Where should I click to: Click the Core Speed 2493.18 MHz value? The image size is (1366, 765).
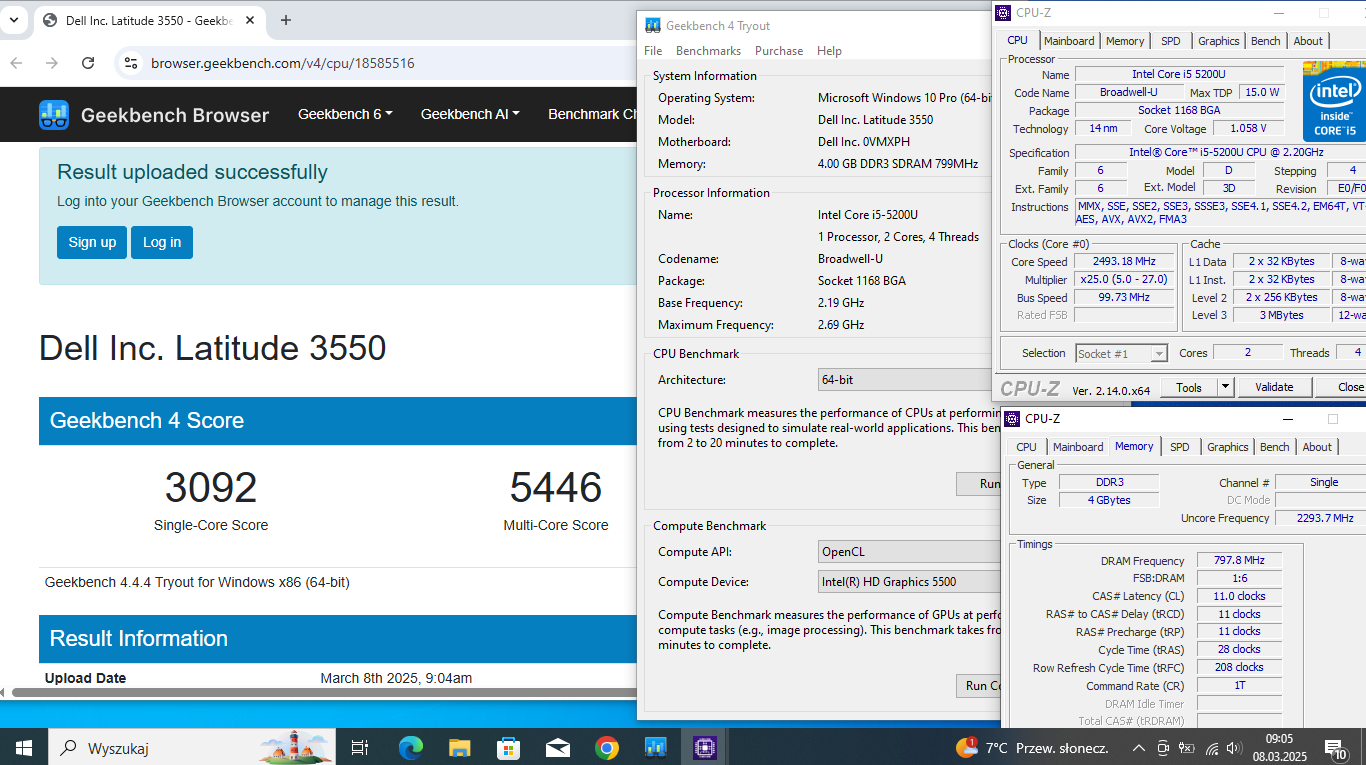click(x=1124, y=262)
